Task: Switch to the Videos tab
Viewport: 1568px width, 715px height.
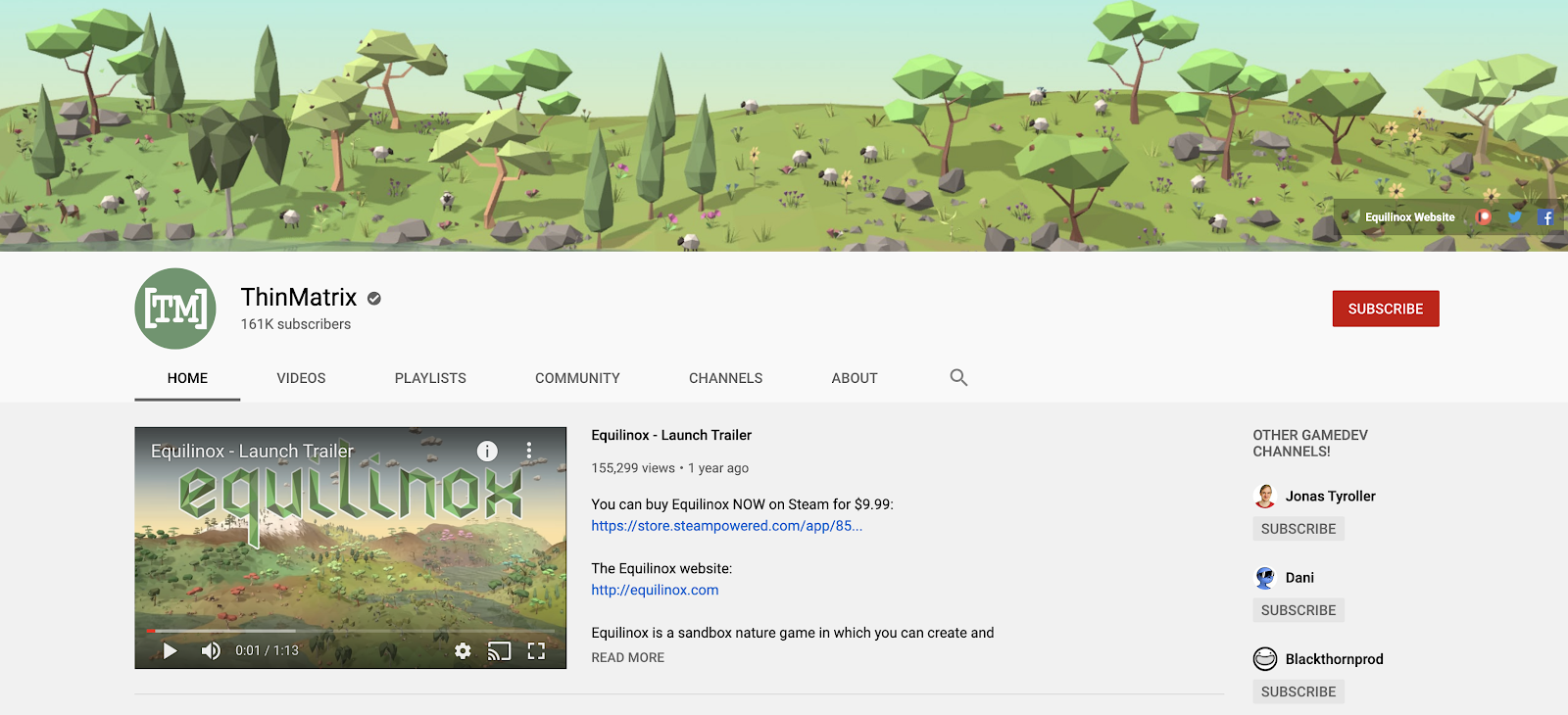Action: tap(301, 378)
